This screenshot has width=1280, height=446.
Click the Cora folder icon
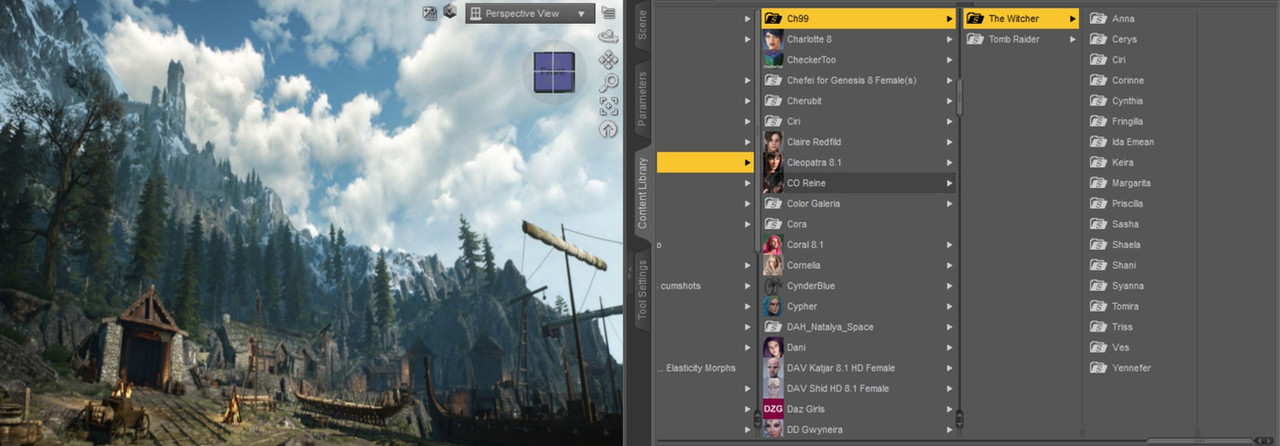click(x=772, y=224)
